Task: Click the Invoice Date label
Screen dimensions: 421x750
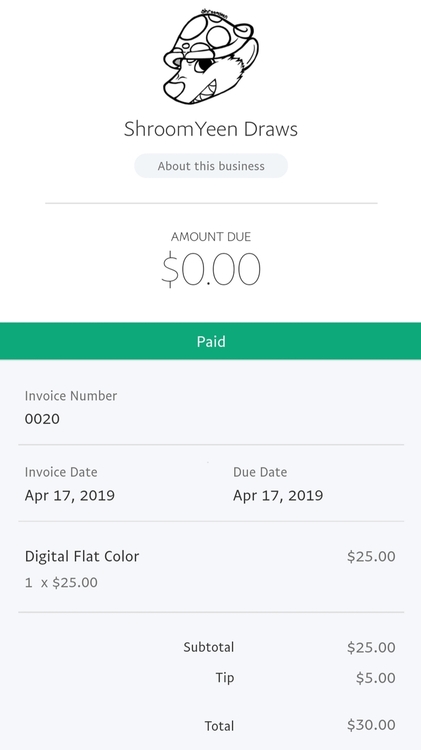Action: (x=61, y=472)
